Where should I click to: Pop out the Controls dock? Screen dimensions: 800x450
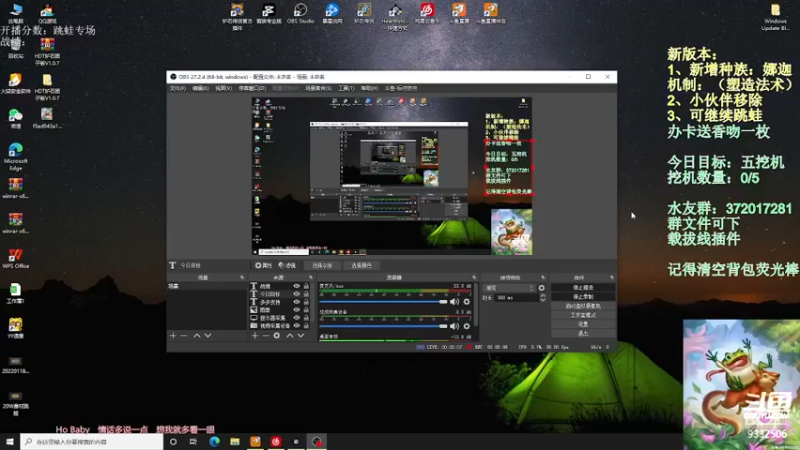pyautogui.click(x=611, y=278)
